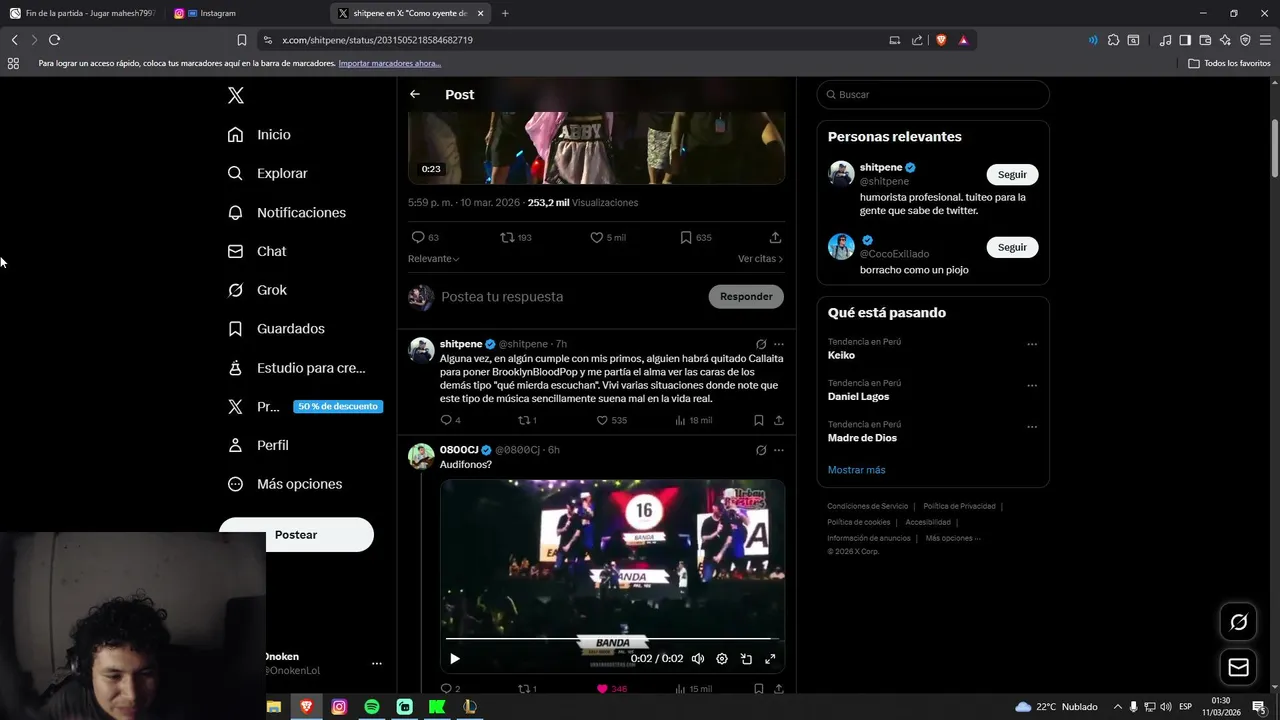Bookmark the main post (635)

pyautogui.click(x=695, y=237)
